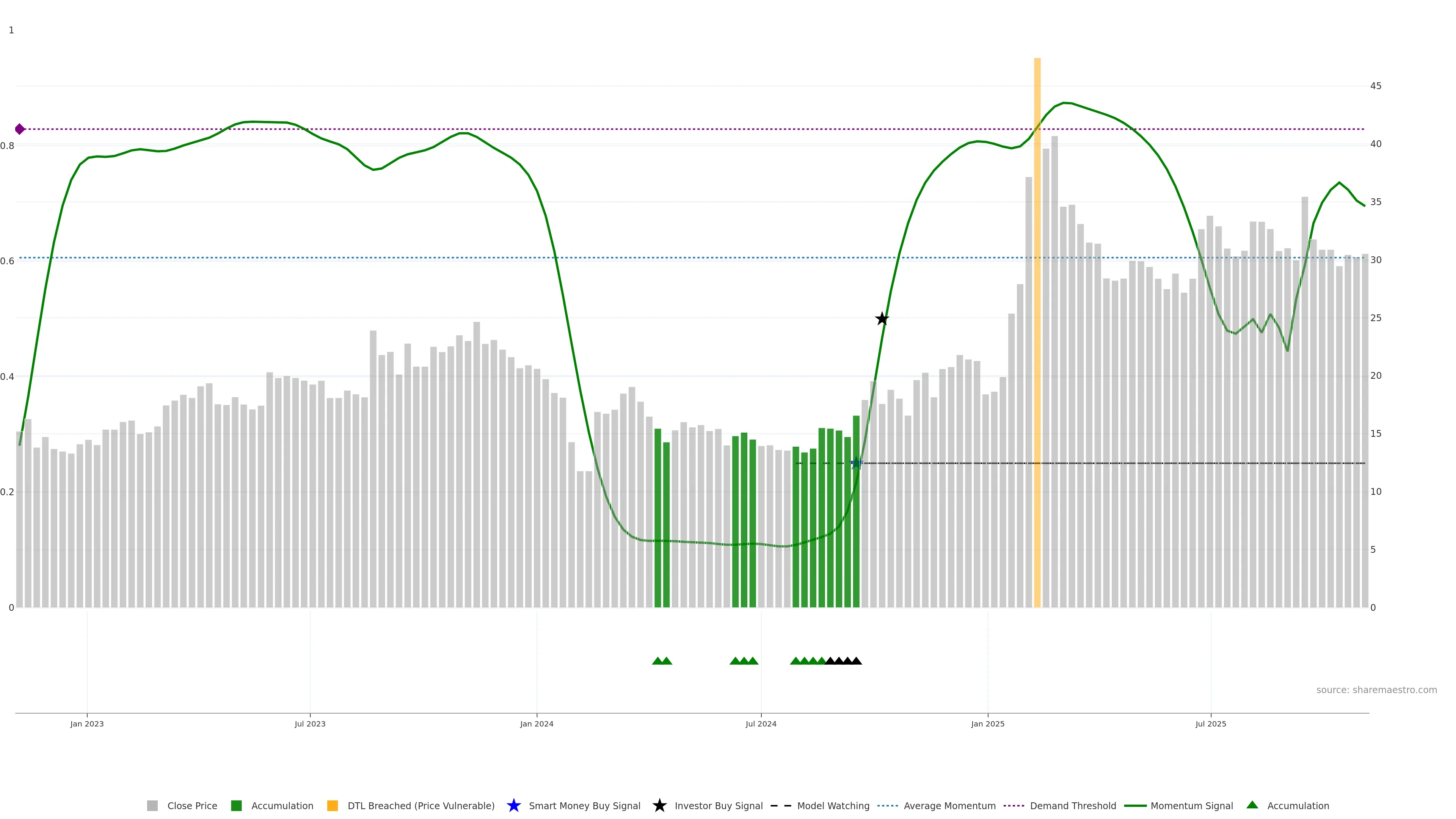Click the green Accumulation triangle icon in legend
Screen dimensions: 1456x819
tap(1252, 805)
